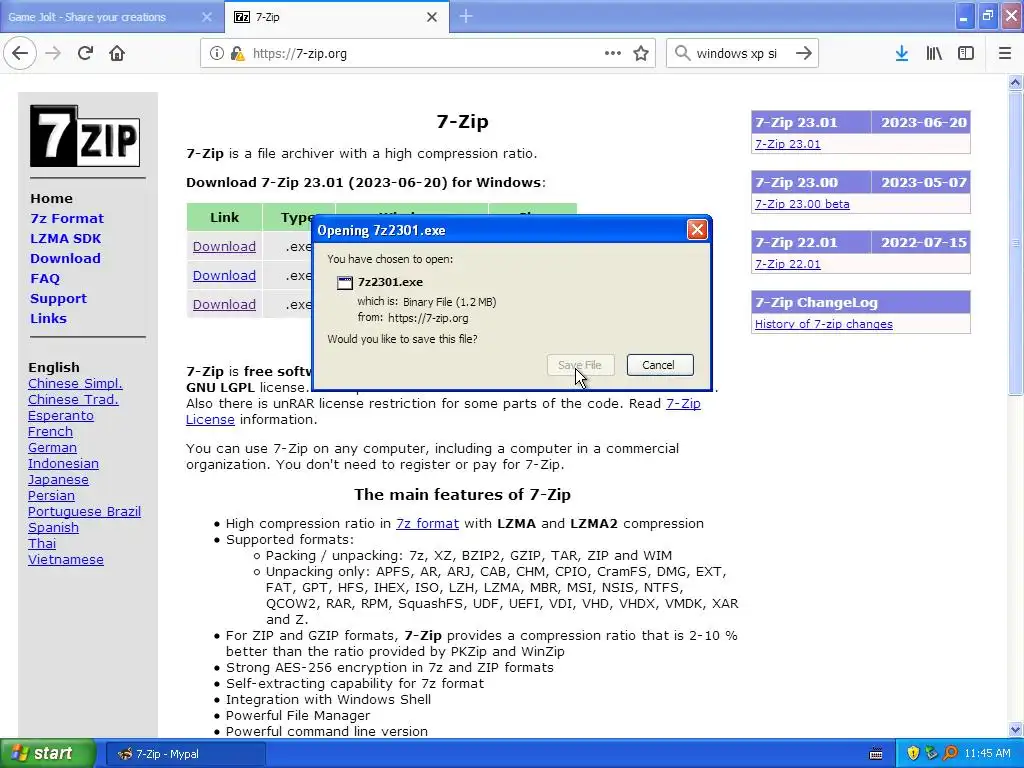
Task: Click the page scrollbar down arrow
Action: coord(1015,729)
